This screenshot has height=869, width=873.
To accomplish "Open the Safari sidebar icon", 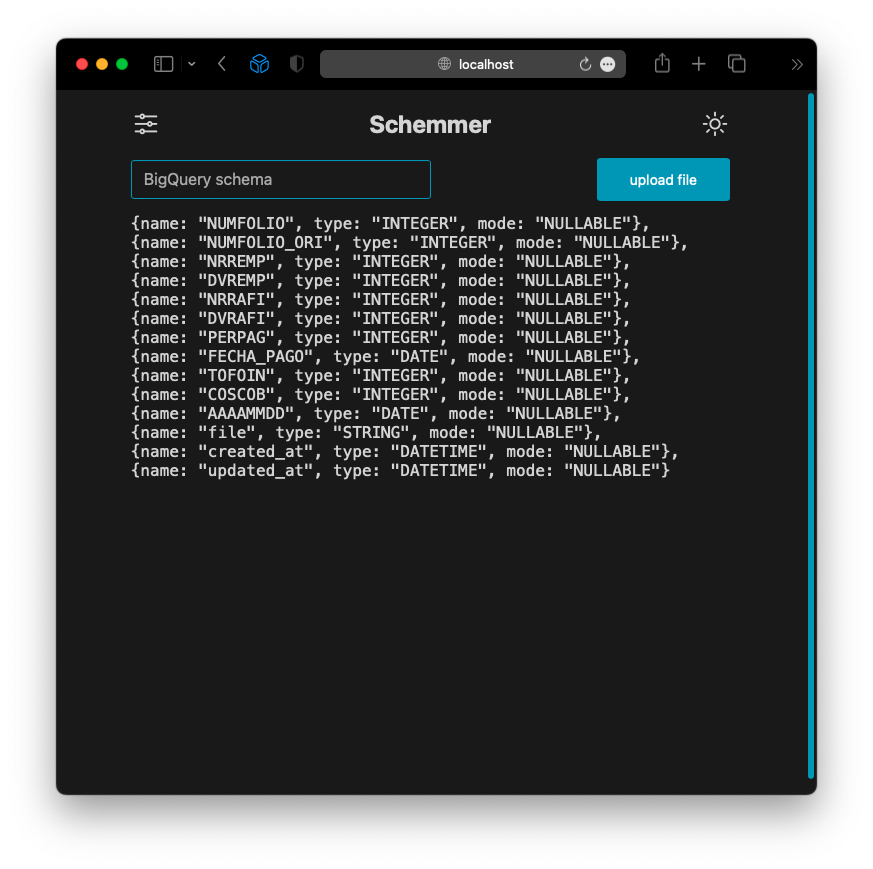I will coord(163,63).
